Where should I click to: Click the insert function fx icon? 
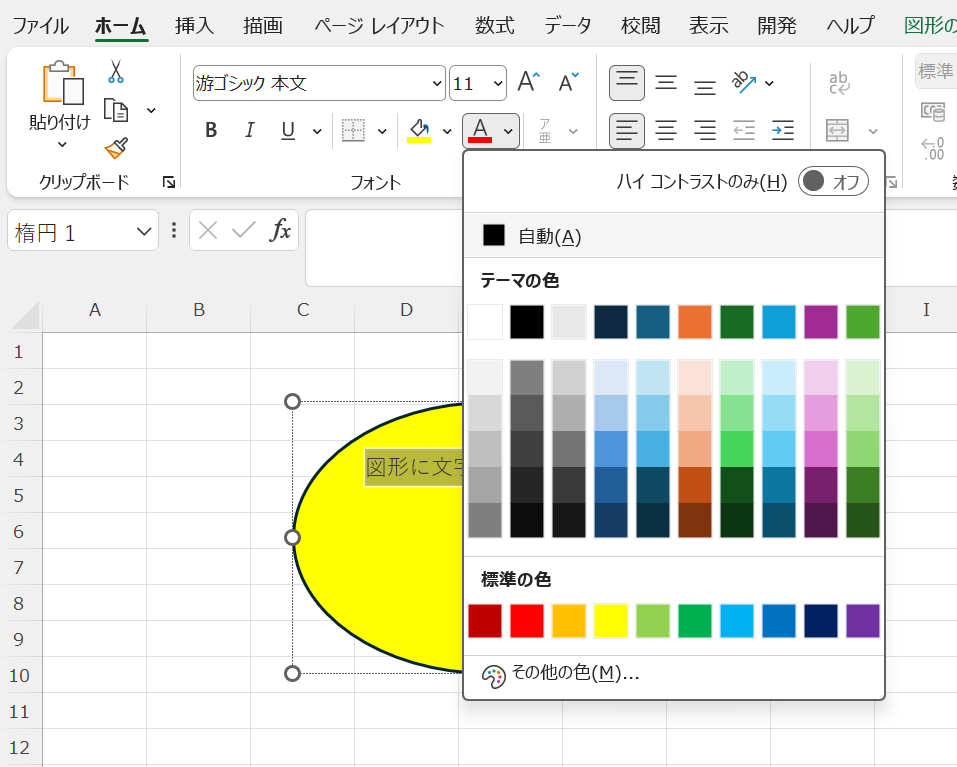coord(281,231)
